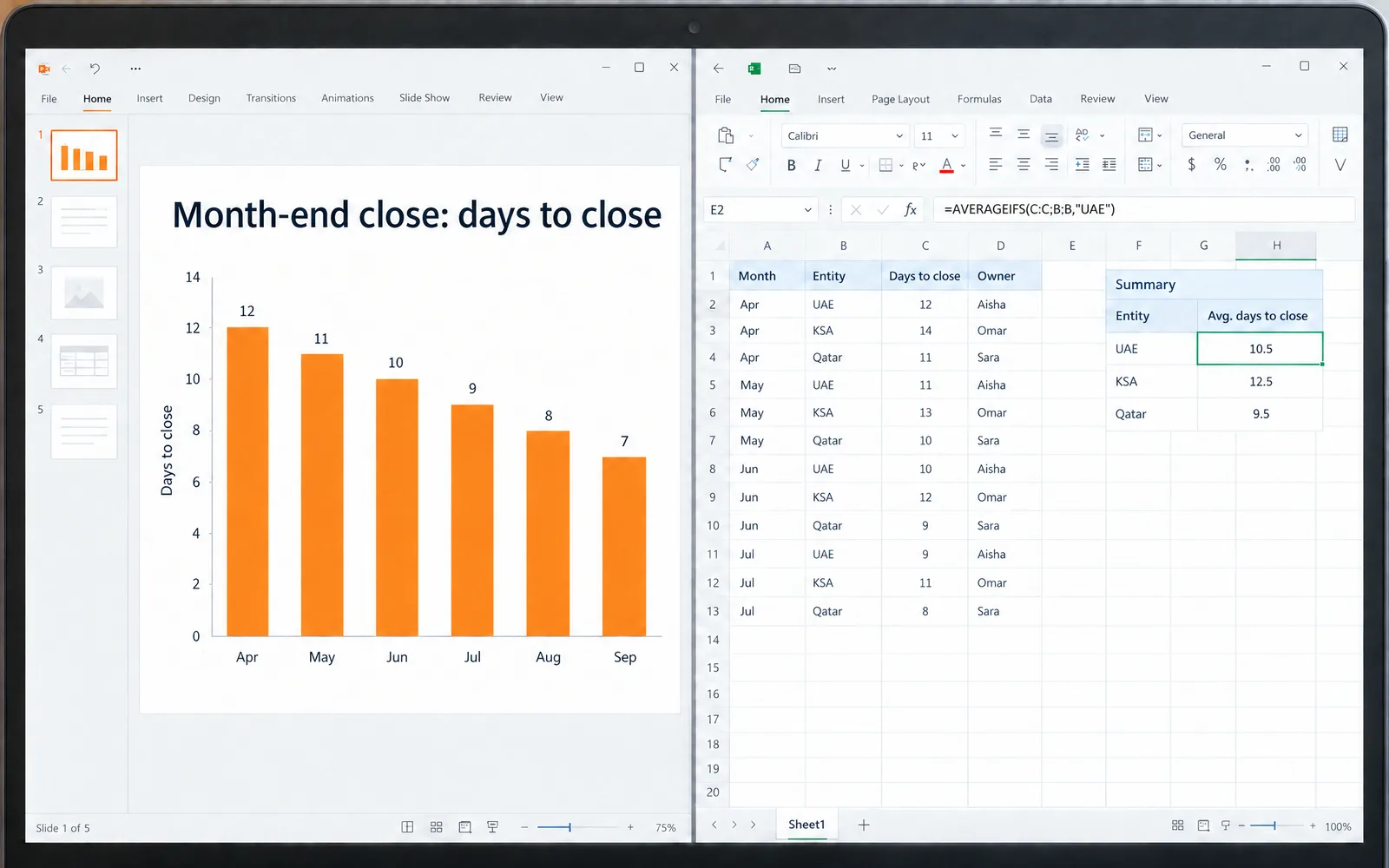Screen dimensions: 1389x868
Task: Open the File menu in Excel
Action: pyautogui.click(x=723, y=99)
